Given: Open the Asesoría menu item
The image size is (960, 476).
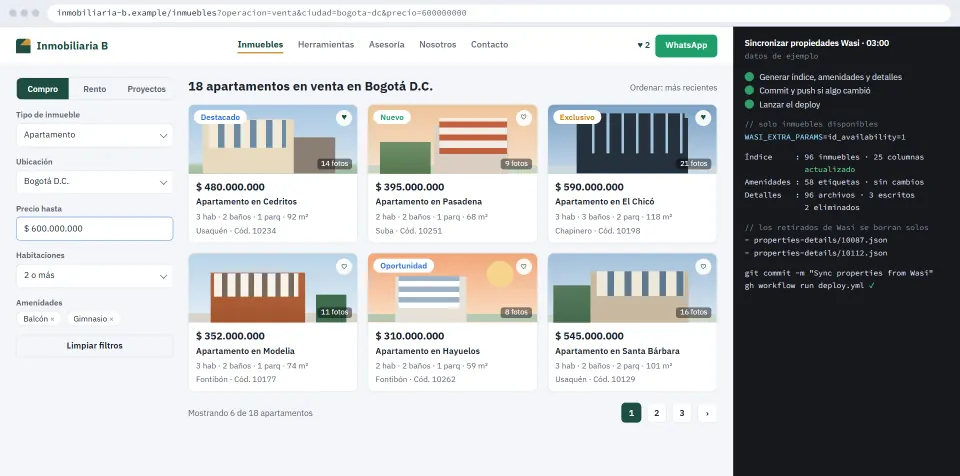Looking at the screenshot, I should (x=386, y=45).
